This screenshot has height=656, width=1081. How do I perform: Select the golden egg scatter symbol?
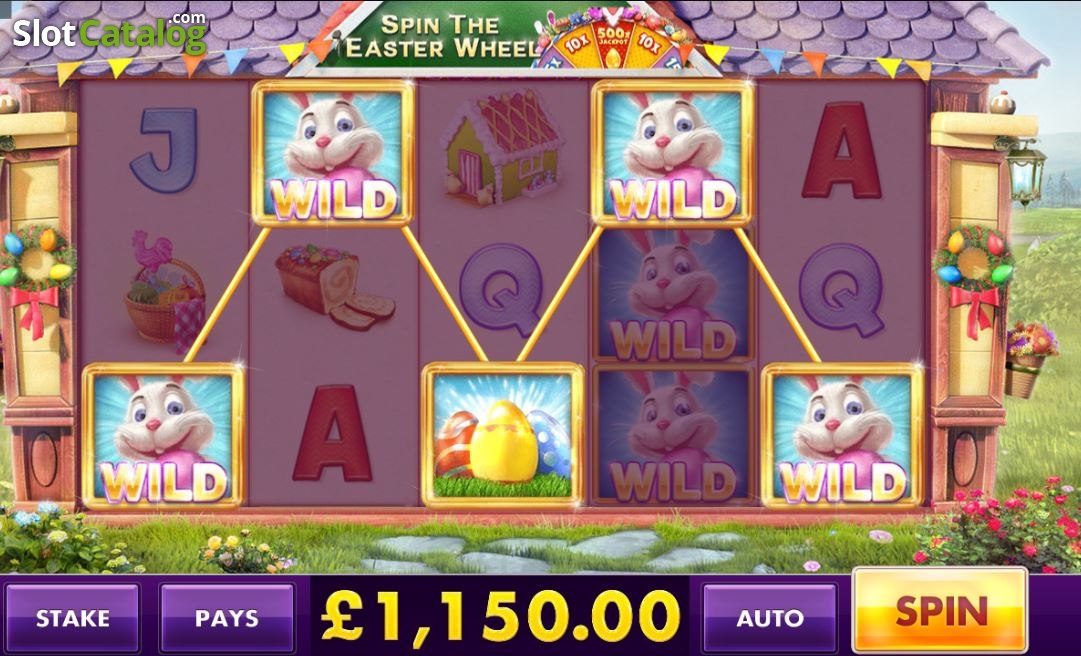(x=503, y=436)
